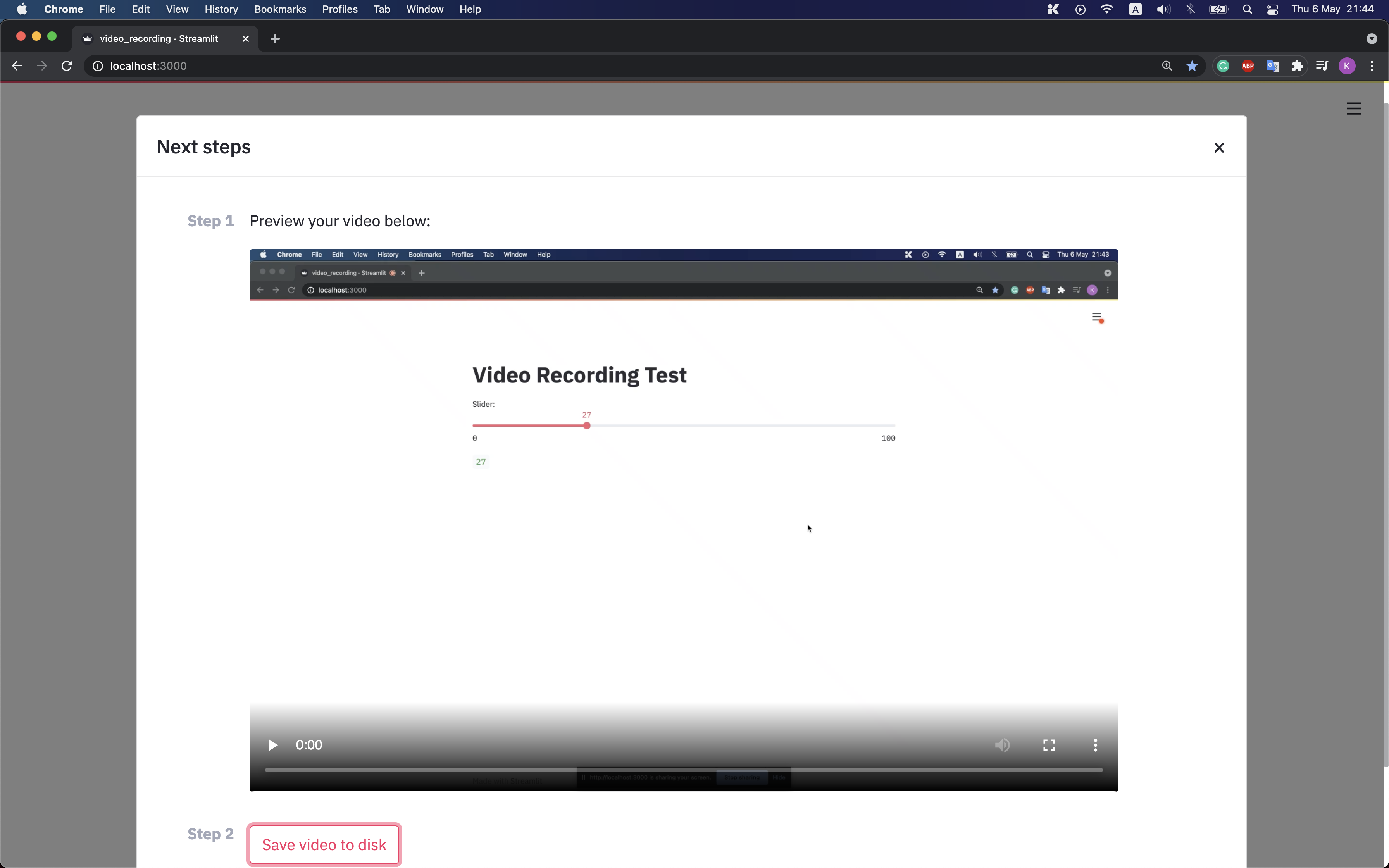Open the Grammarly extension
This screenshot has width=1389, height=868.
tap(1223, 65)
